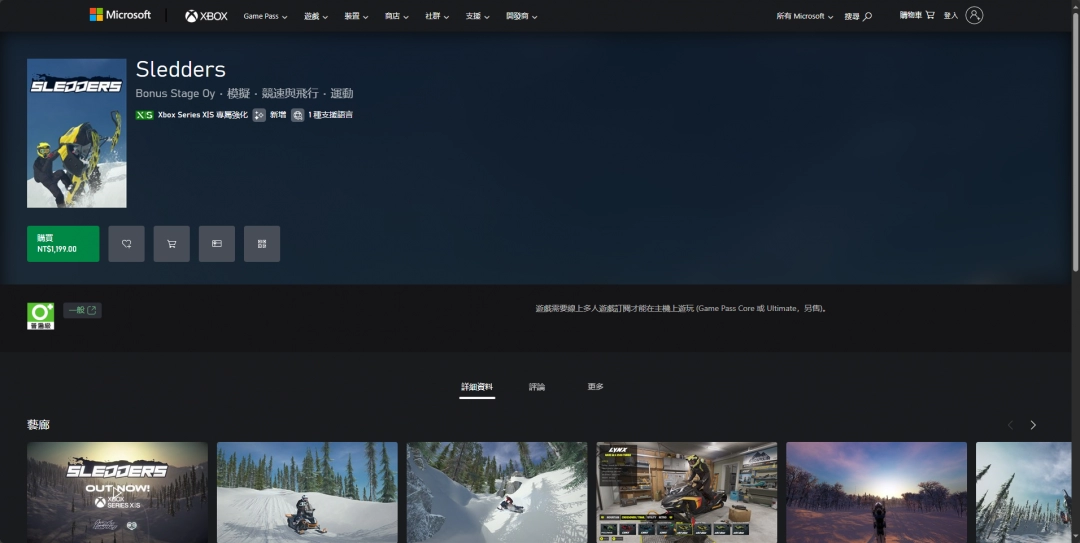Switch to the 評論 tab
This screenshot has width=1080, height=543.
[x=537, y=387]
